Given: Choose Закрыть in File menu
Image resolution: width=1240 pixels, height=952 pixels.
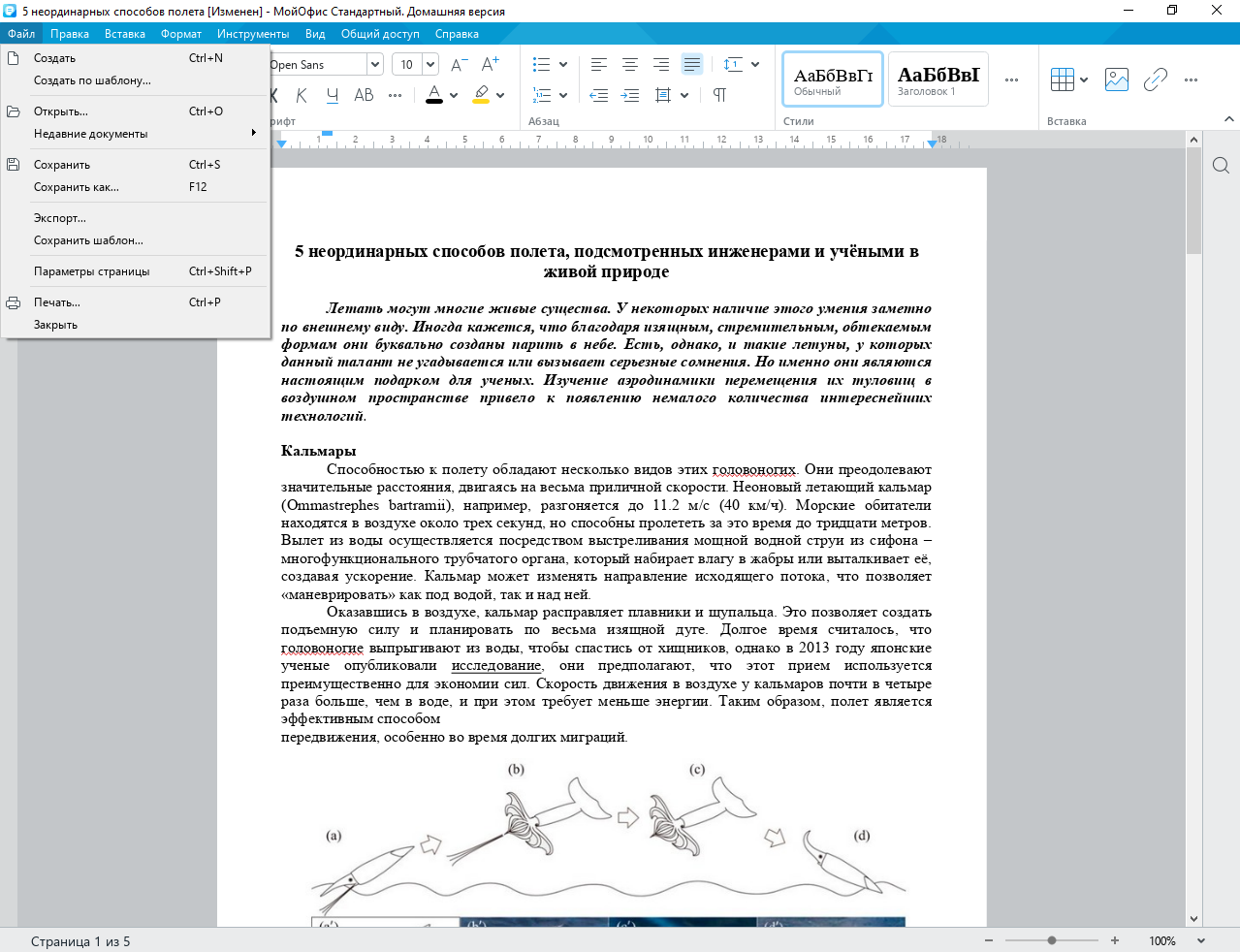Looking at the screenshot, I should coord(135,325).
